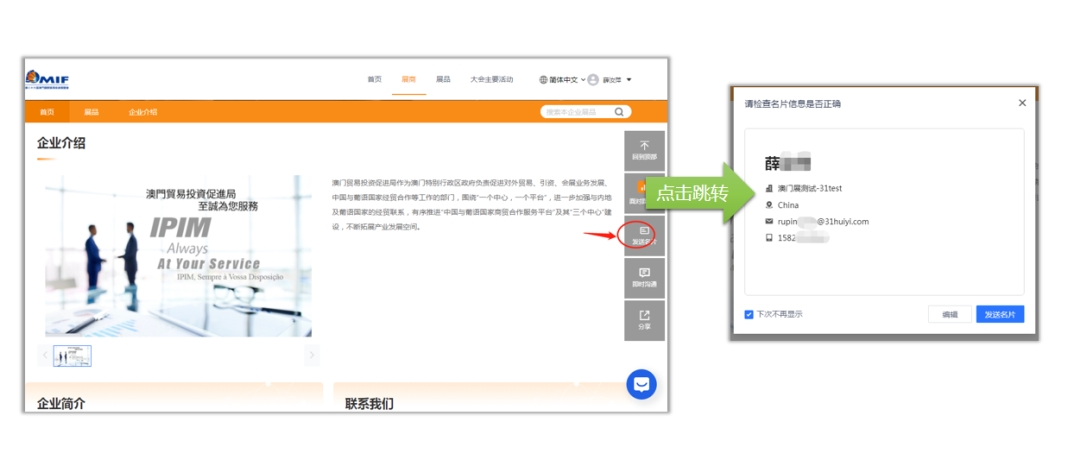Open 即时沟通 instant chat from the sidebar
The image size is (1068, 471).
click(x=644, y=278)
